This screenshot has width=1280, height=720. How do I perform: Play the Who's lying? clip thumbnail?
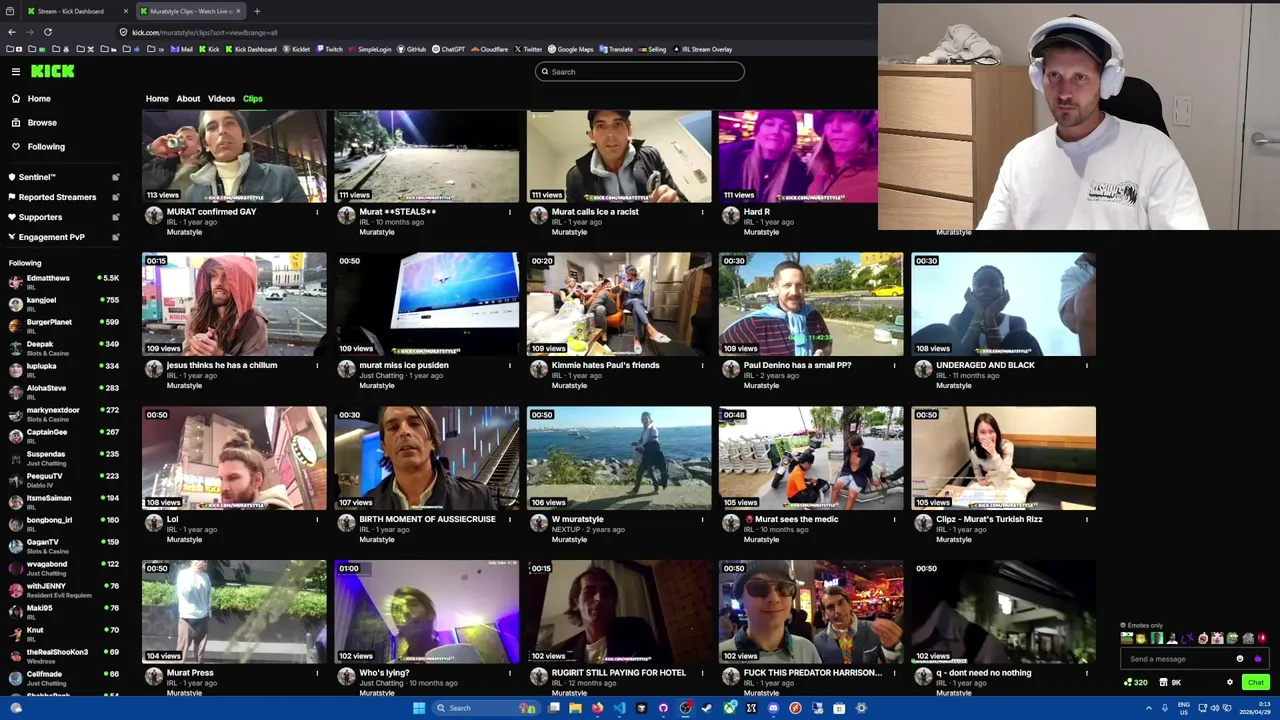(427, 612)
